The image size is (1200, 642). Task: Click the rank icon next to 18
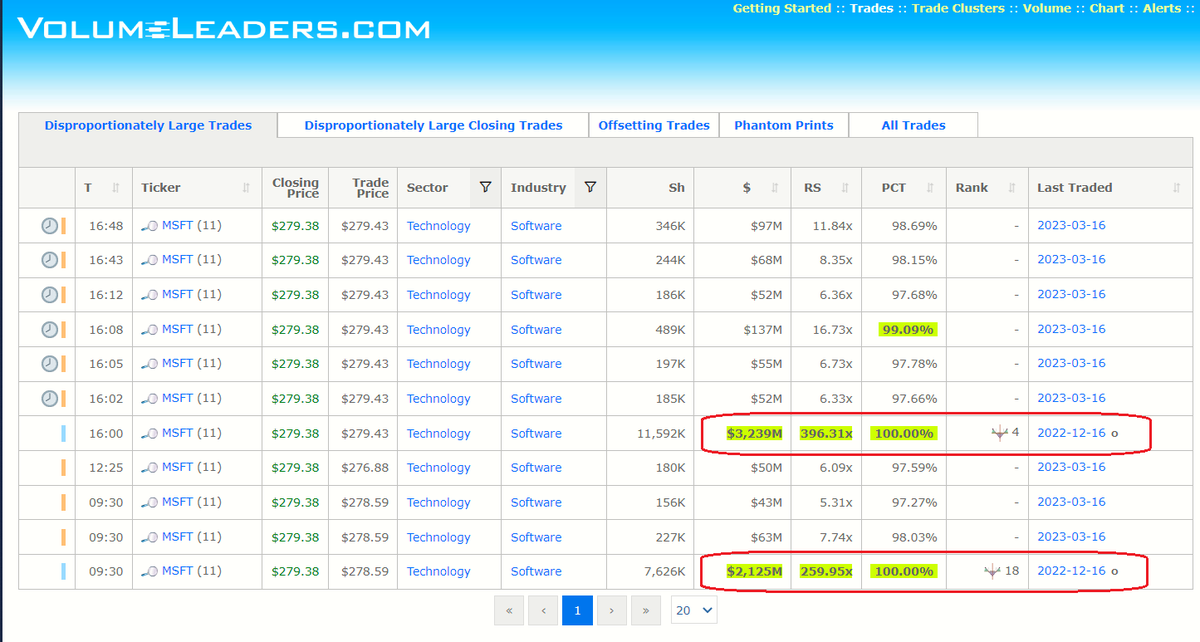tap(992, 571)
